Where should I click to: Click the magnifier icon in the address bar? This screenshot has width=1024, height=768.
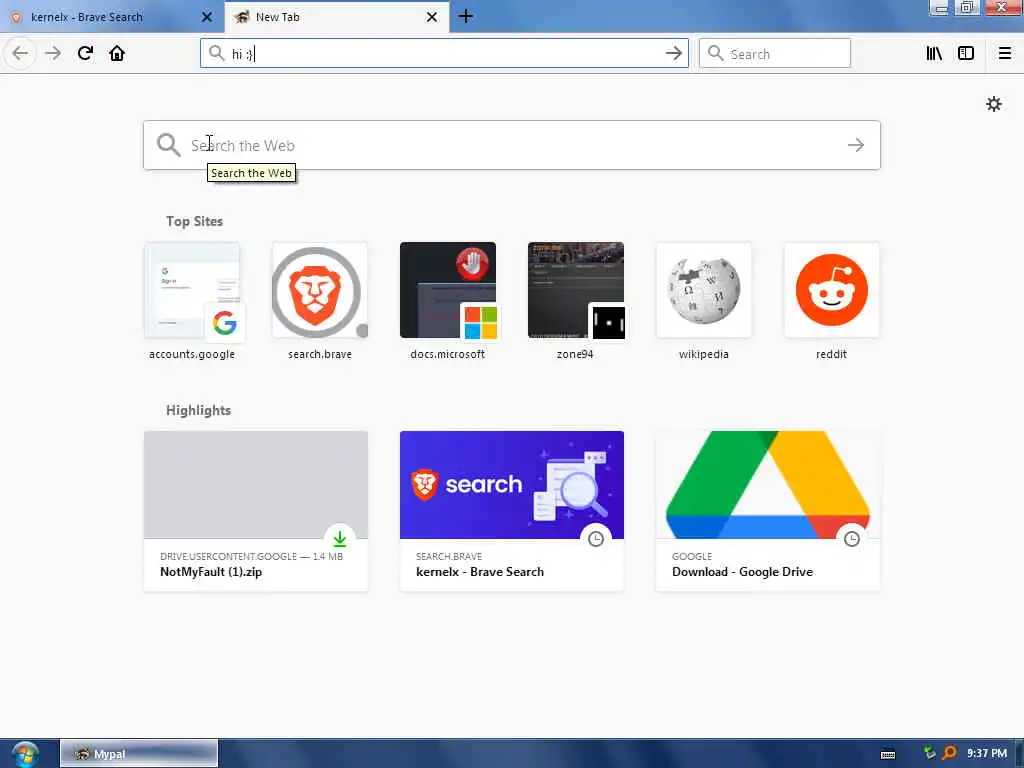coord(216,53)
